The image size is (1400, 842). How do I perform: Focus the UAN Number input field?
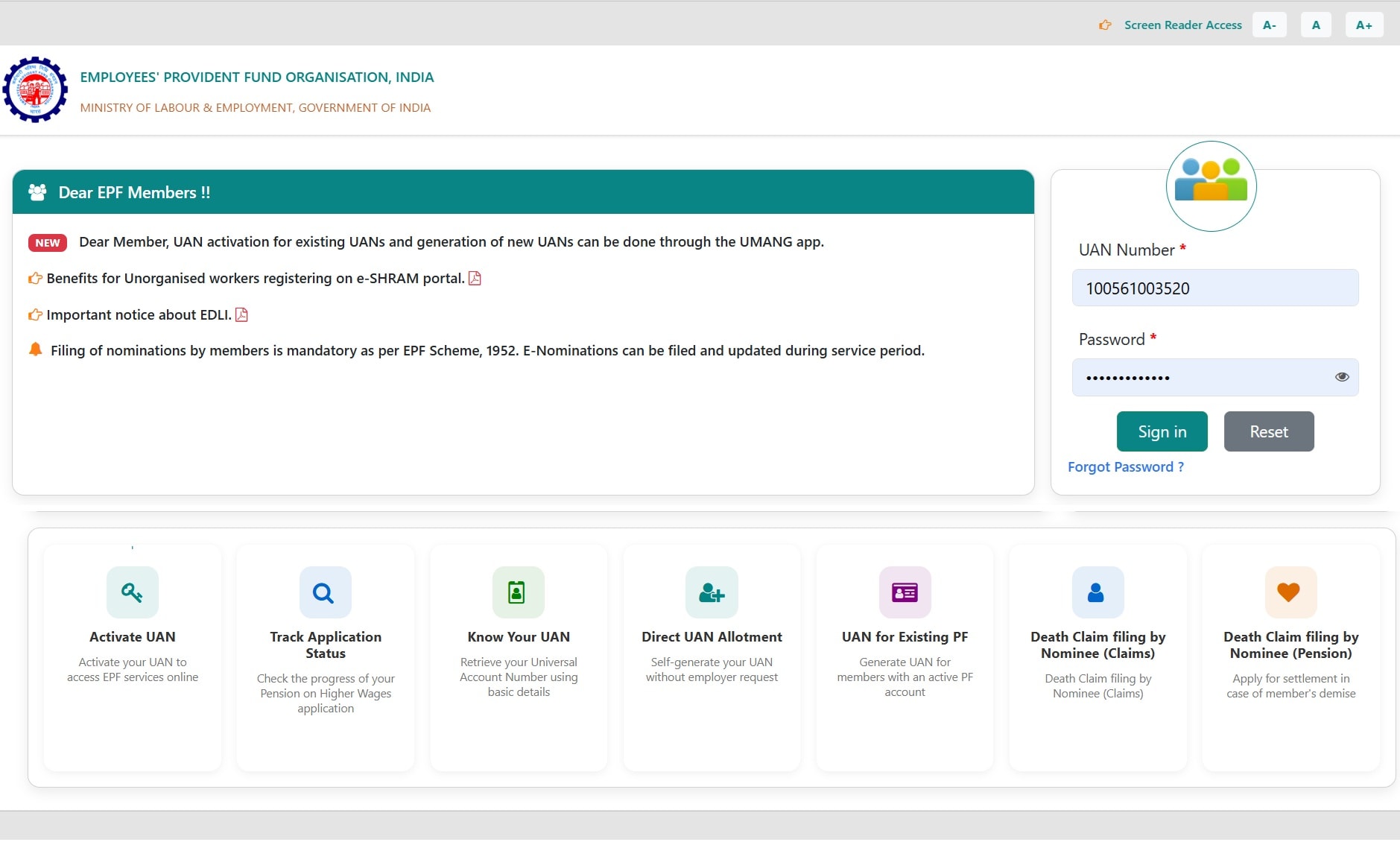click(1215, 288)
